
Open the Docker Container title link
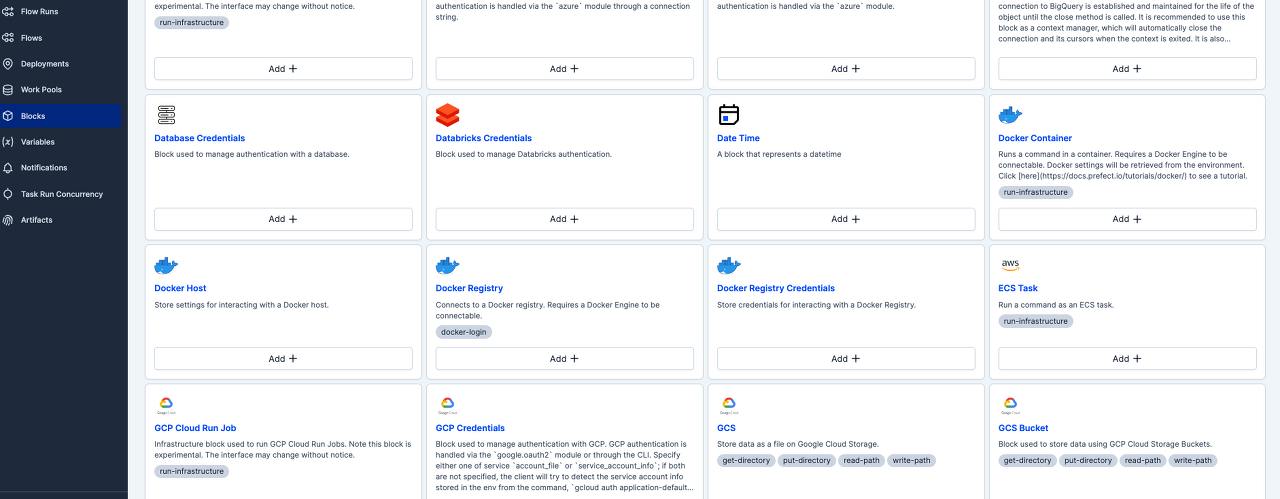point(1035,138)
